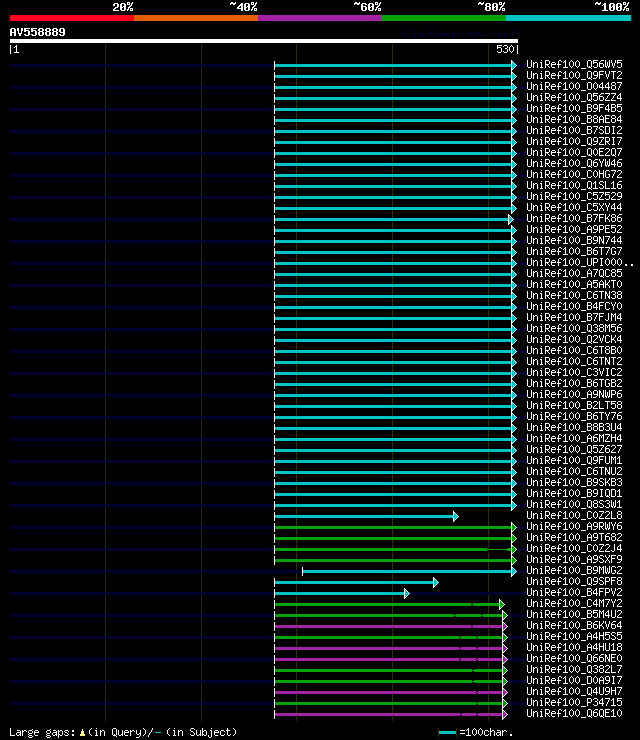This screenshot has width=640, height=740.
Task: Click UniRef100_B8B3U4 hit label
Action: click(x=574, y=428)
